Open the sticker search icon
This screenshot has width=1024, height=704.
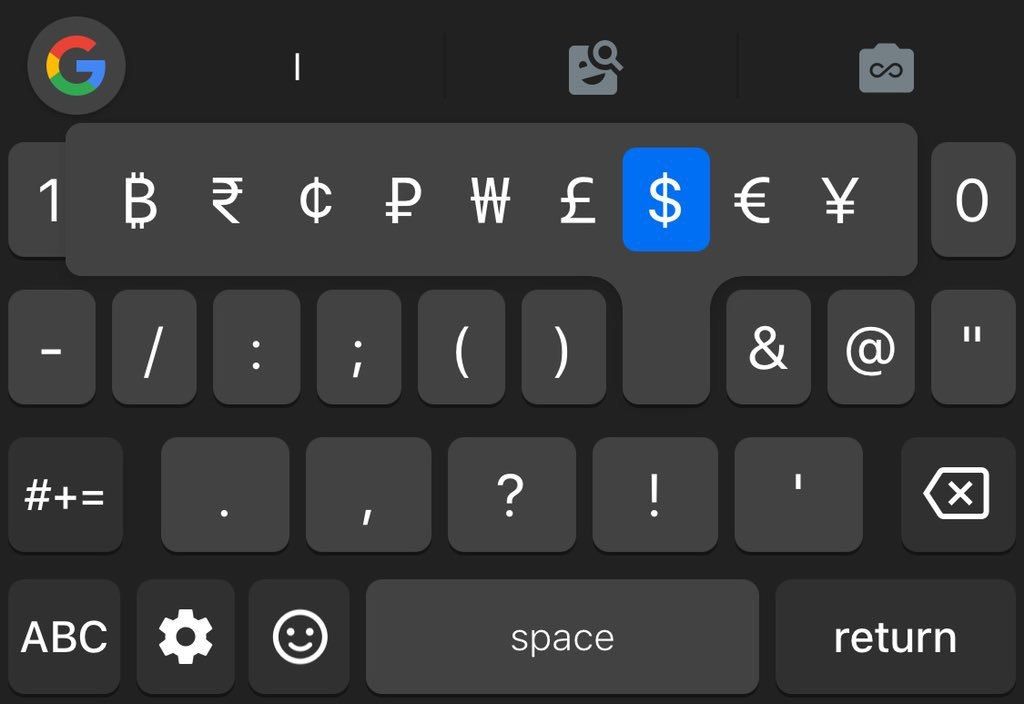coord(595,68)
